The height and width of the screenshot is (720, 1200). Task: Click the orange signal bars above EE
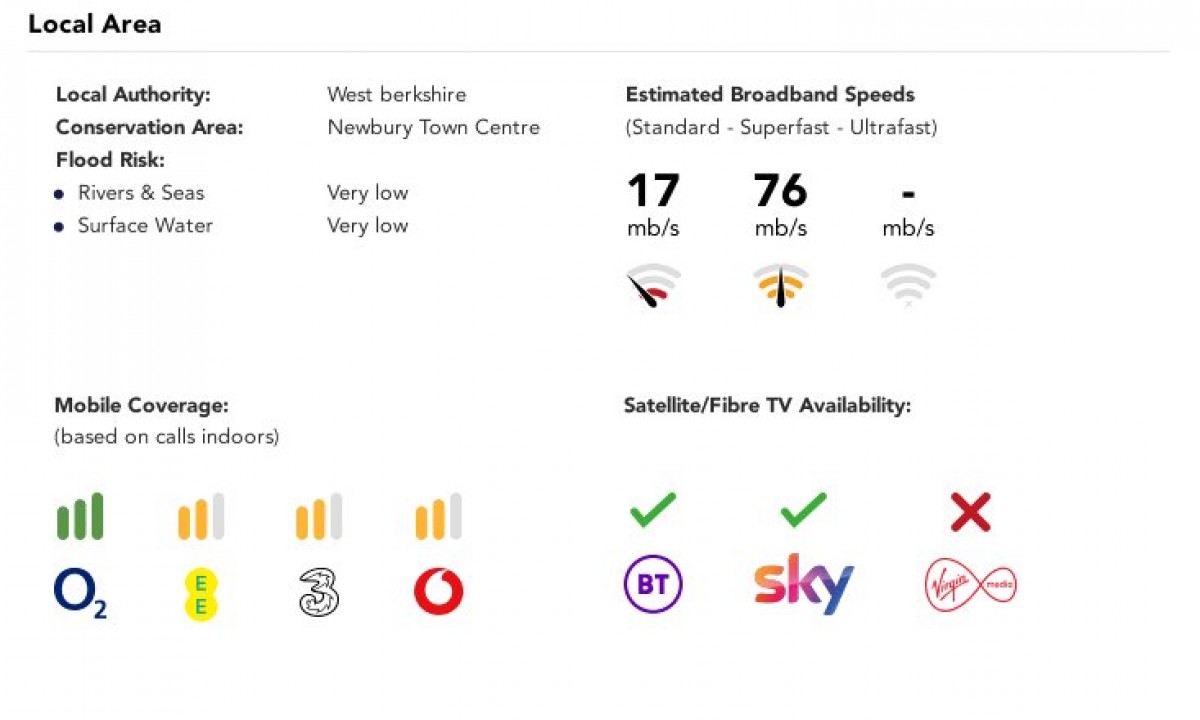coord(201,516)
